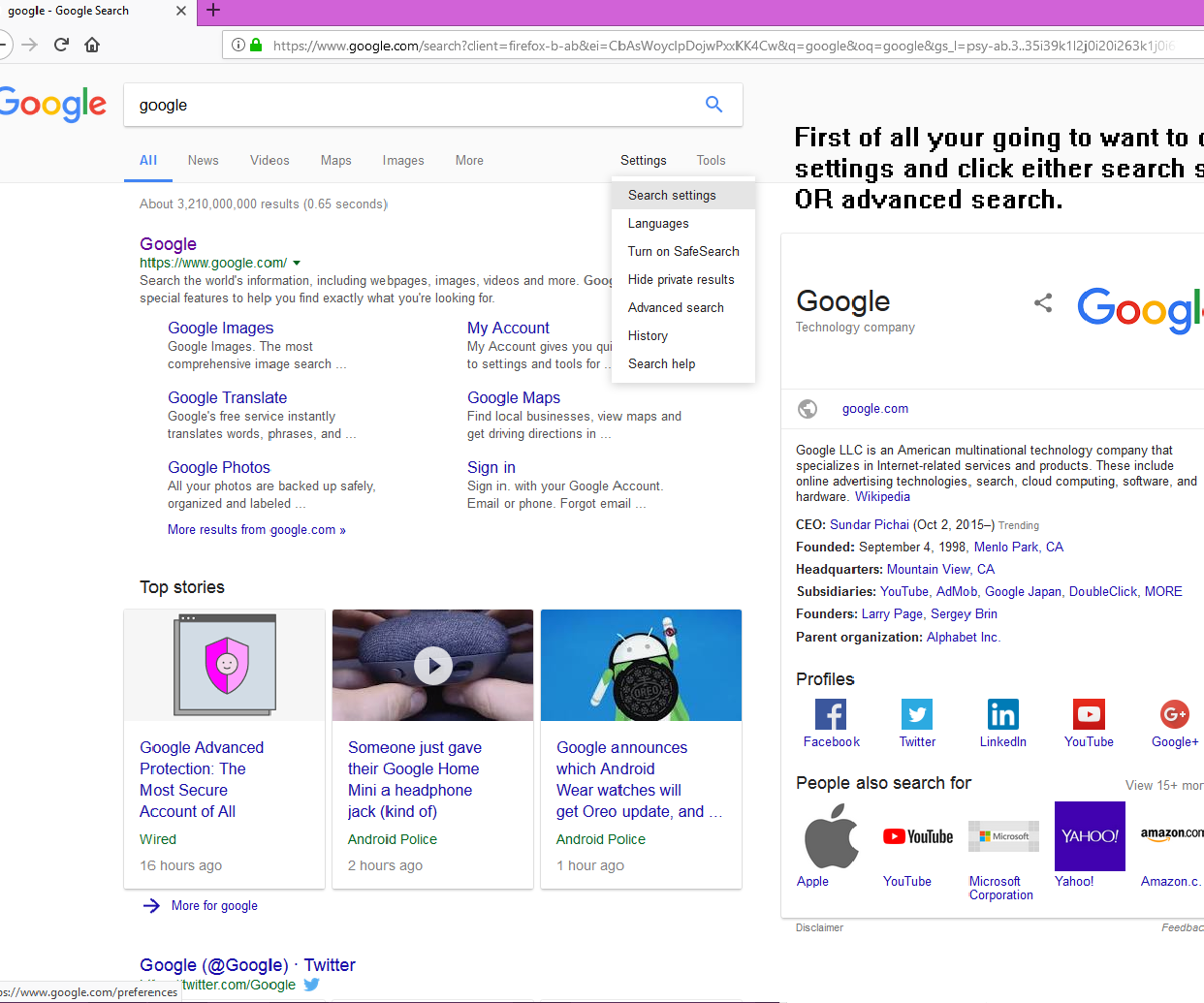The height and width of the screenshot is (1003, 1204).
Task: Open Search help menu entry
Action: point(683,363)
